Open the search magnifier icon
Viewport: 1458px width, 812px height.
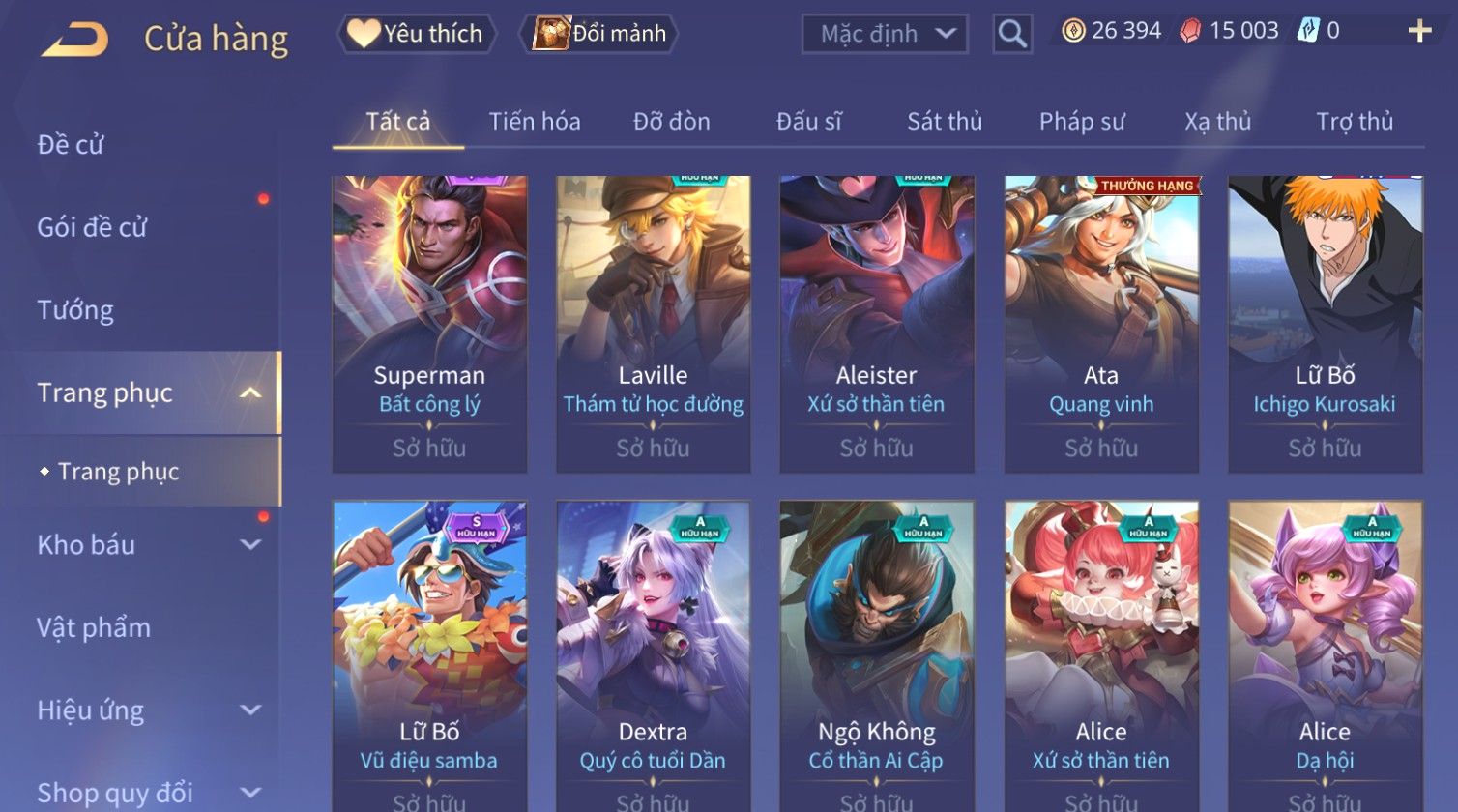(x=1012, y=34)
